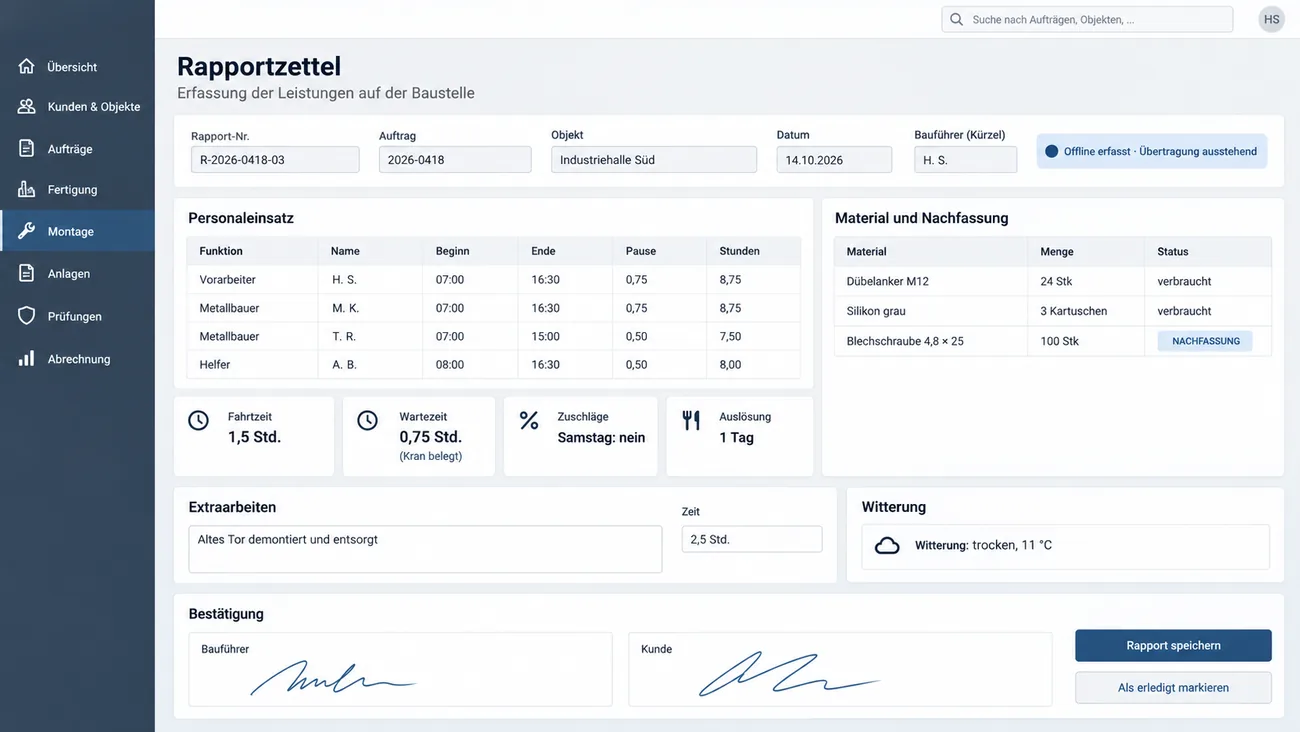Image resolution: width=1300 pixels, height=732 pixels.
Task: Click the percent icon on the Zuschläge card
Action: (529, 420)
